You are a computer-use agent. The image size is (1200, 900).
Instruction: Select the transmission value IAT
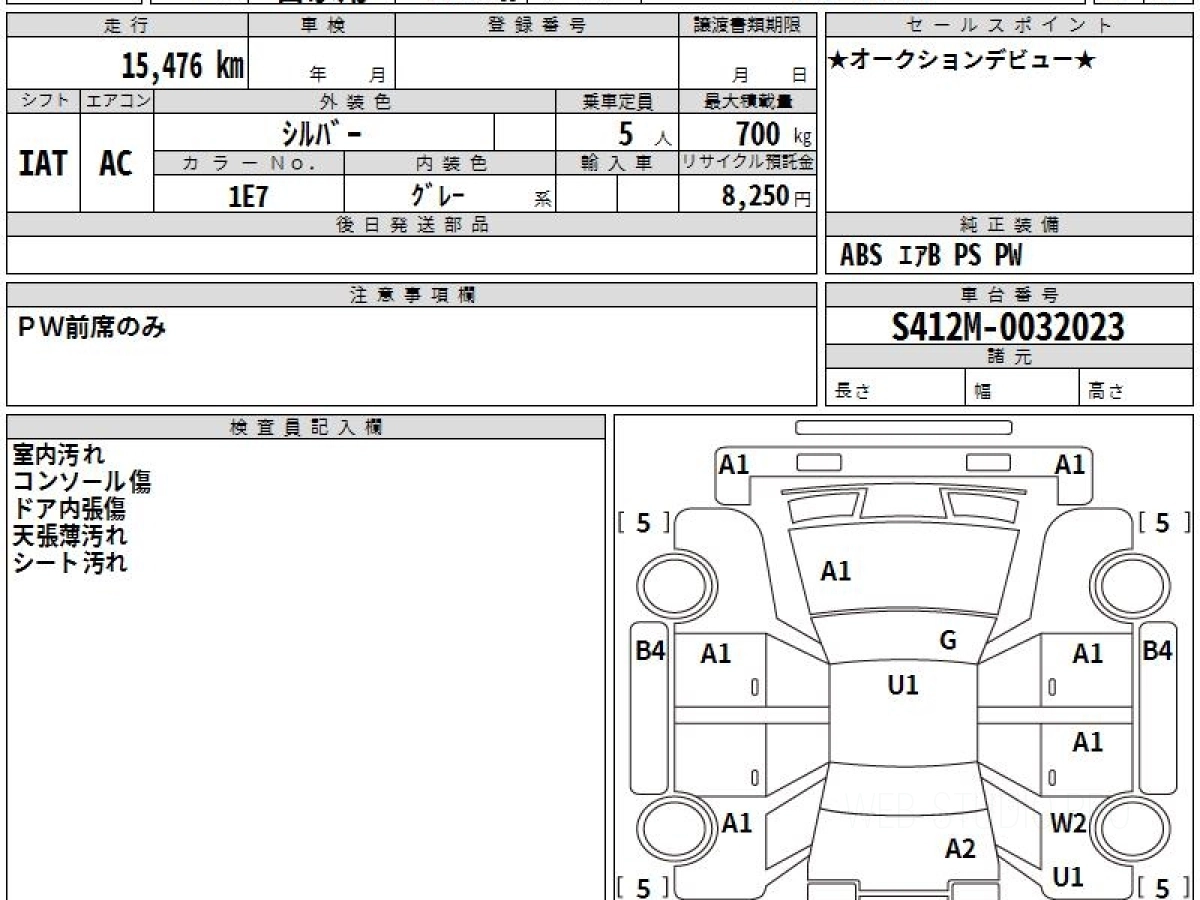pyautogui.click(x=43, y=164)
